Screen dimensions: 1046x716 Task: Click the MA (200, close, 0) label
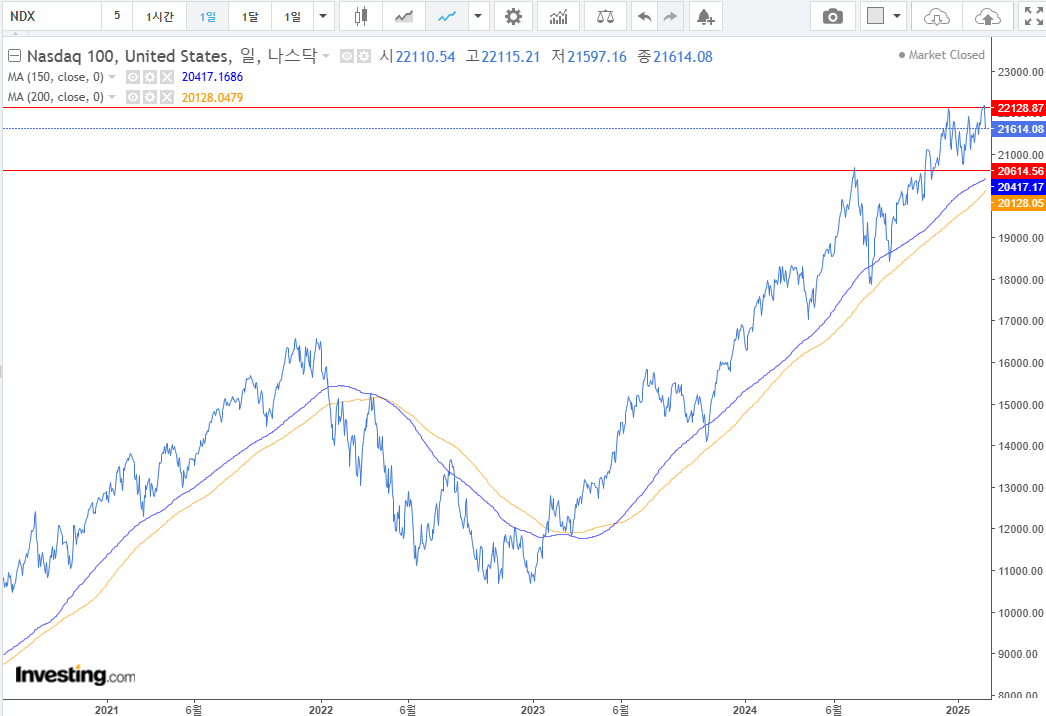55,97
